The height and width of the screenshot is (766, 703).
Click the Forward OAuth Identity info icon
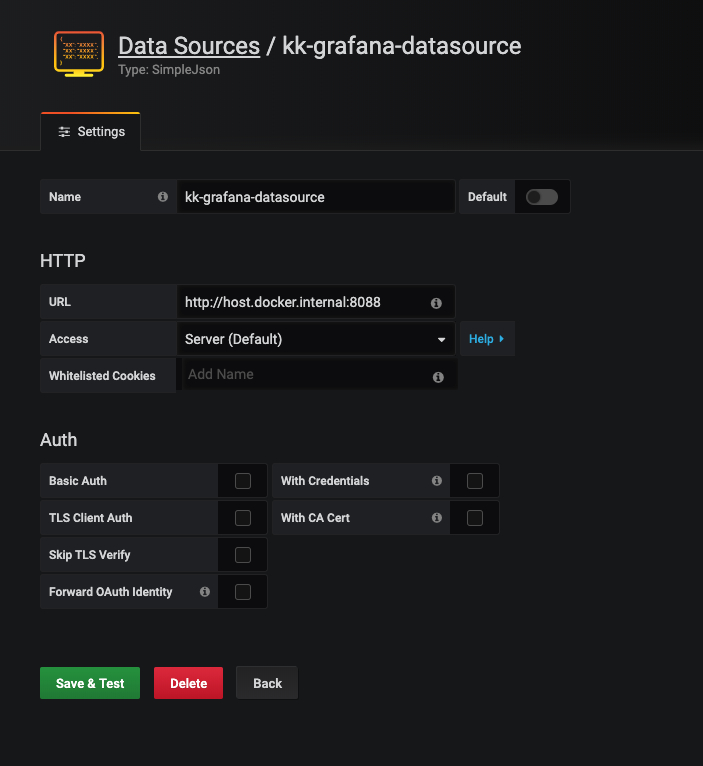tap(205, 592)
